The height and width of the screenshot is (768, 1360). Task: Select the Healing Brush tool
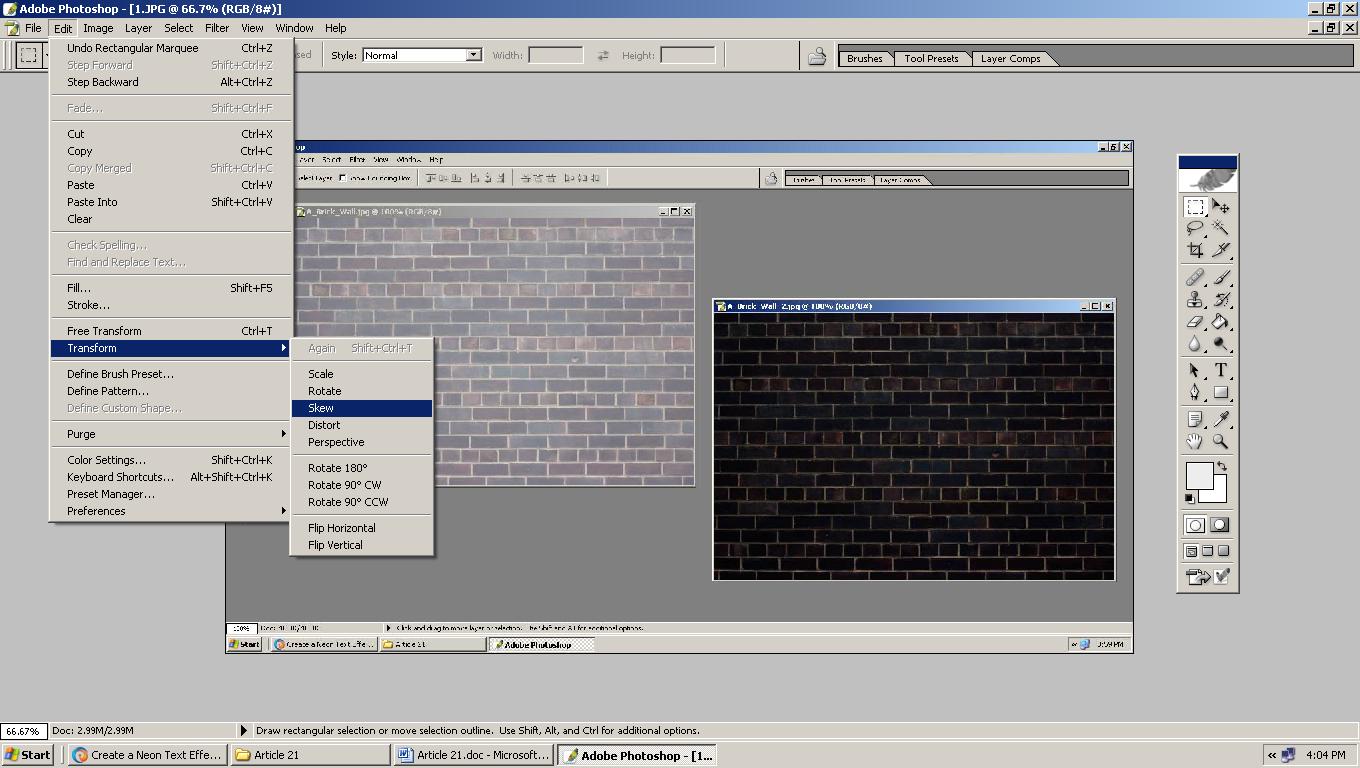coord(1195,277)
